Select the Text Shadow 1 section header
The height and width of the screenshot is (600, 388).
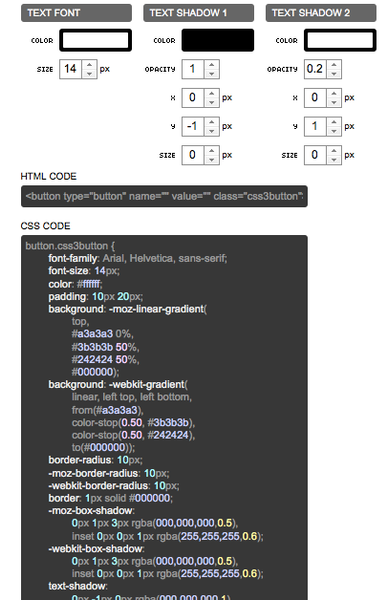(x=199, y=13)
